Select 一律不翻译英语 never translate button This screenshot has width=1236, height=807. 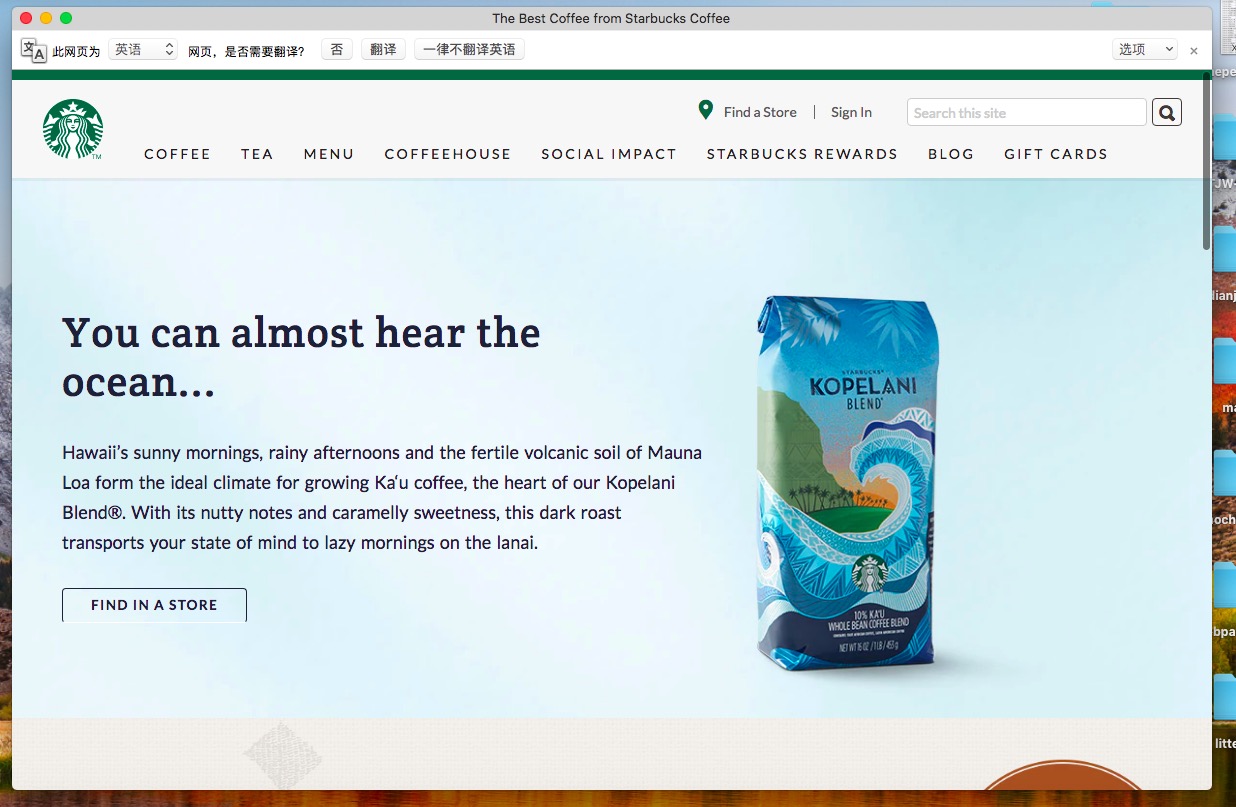469,49
